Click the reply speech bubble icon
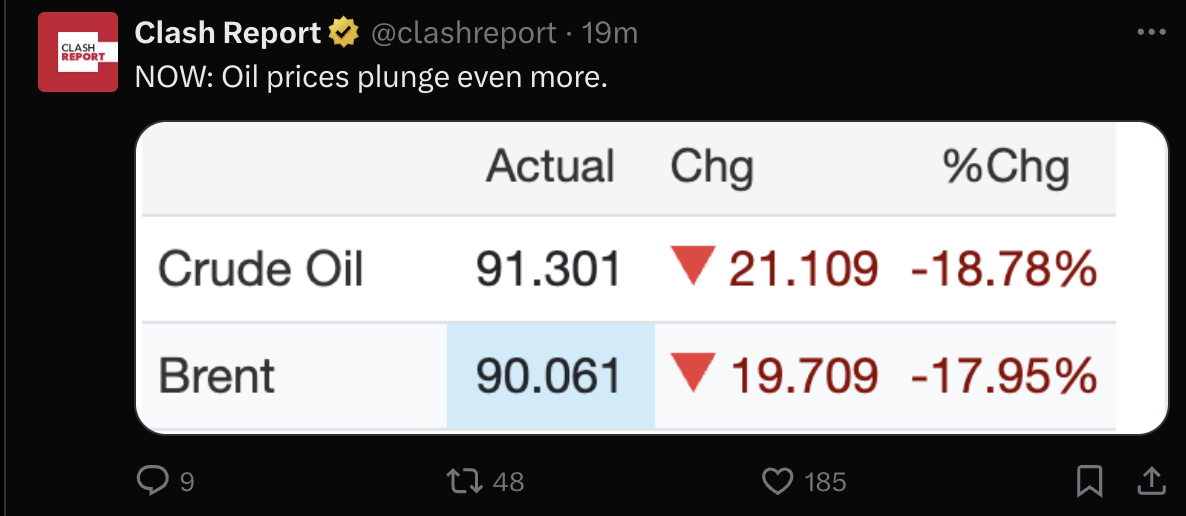This screenshot has height=516, width=1186. pos(152,482)
